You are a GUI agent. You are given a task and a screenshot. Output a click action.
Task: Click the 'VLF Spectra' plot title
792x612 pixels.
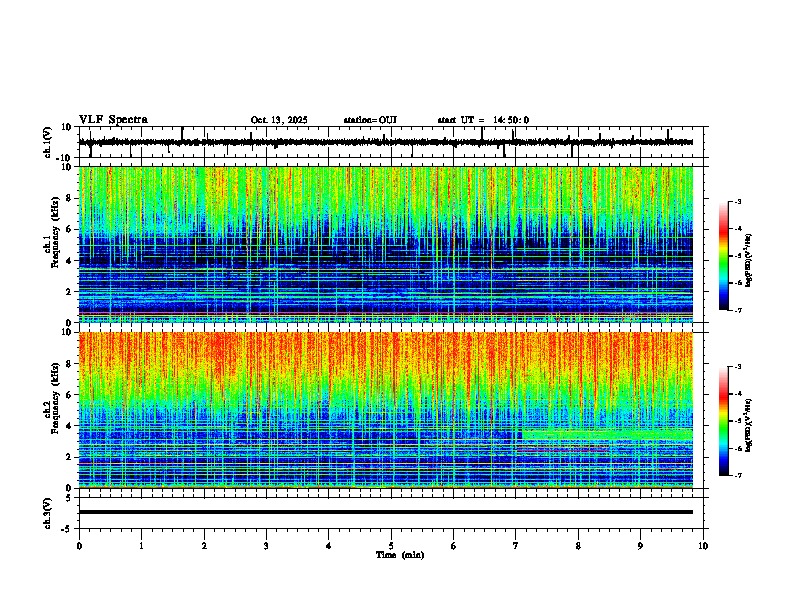113,120
